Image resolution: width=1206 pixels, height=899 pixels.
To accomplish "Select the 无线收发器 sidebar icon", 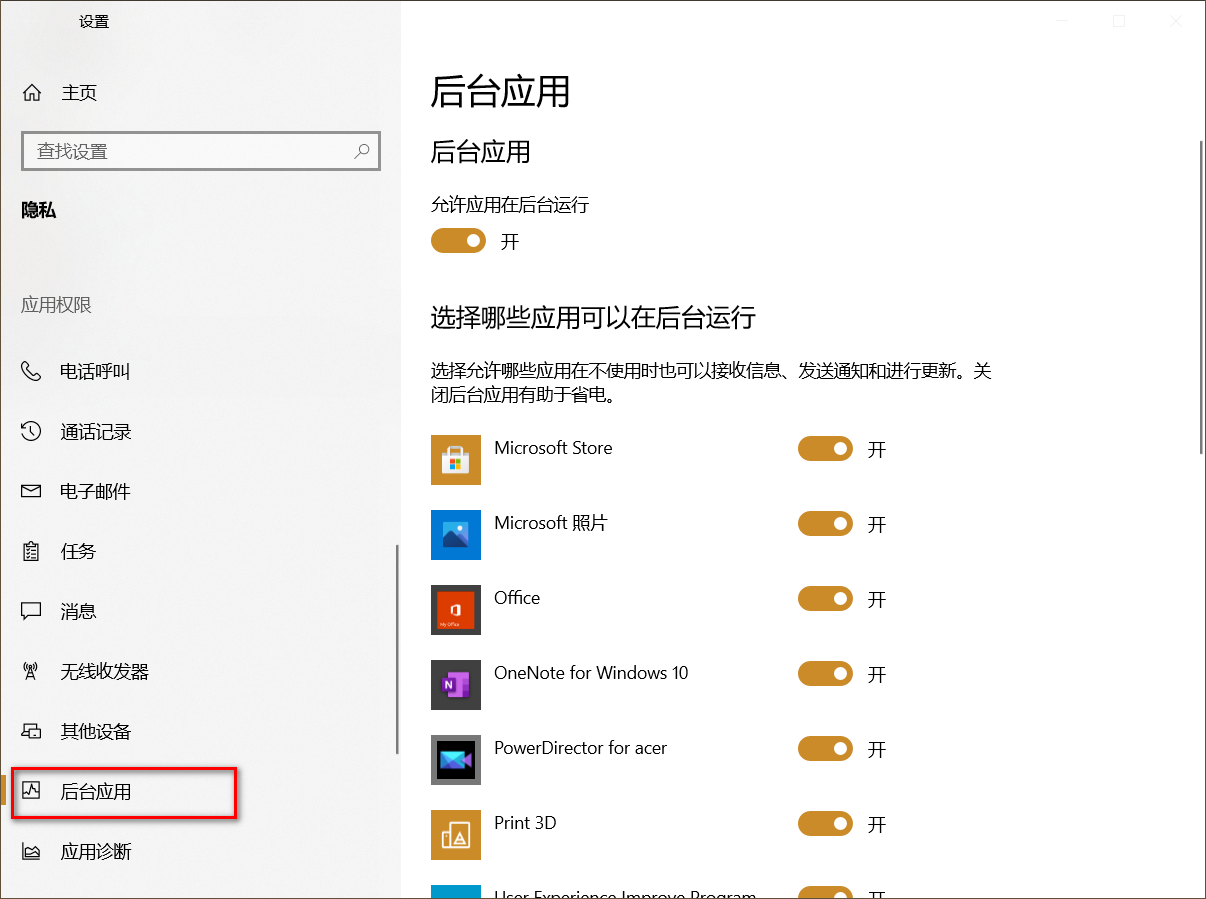I will coord(30,671).
